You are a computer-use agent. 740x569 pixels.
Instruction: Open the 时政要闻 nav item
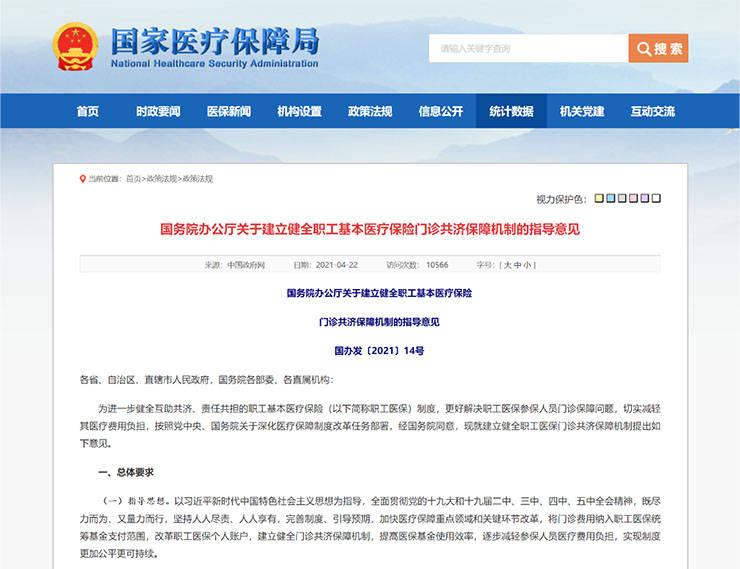coord(158,111)
